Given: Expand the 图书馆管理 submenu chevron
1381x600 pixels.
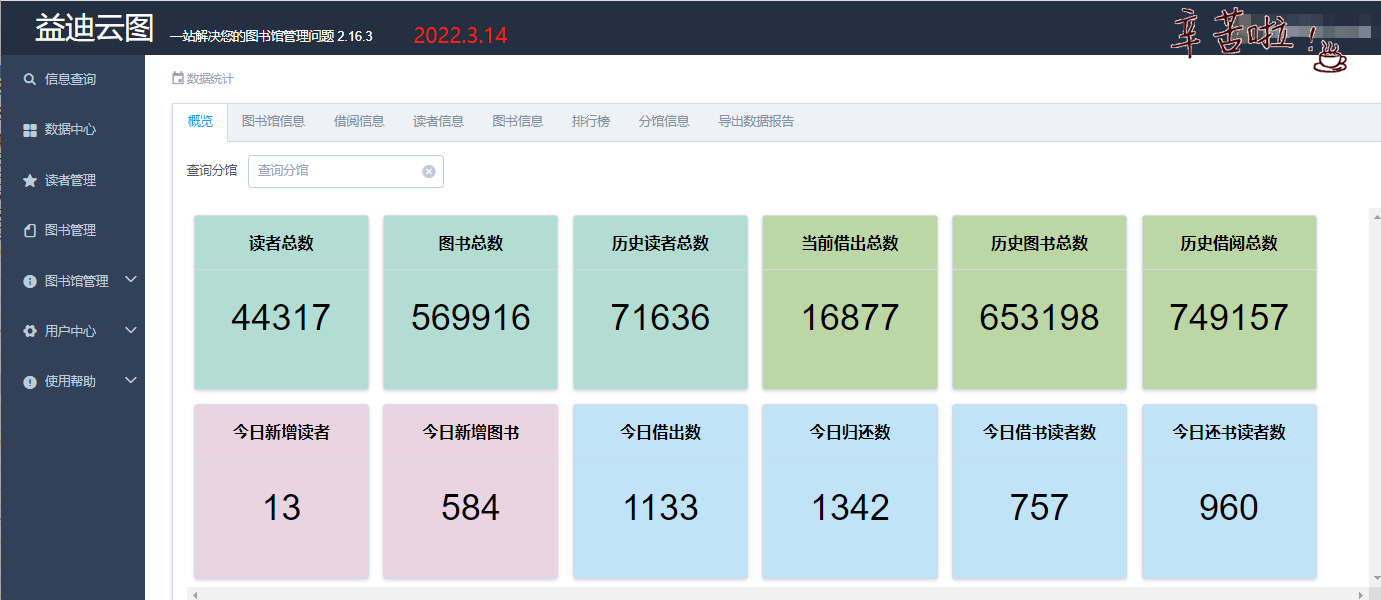Looking at the screenshot, I should (x=131, y=280).
